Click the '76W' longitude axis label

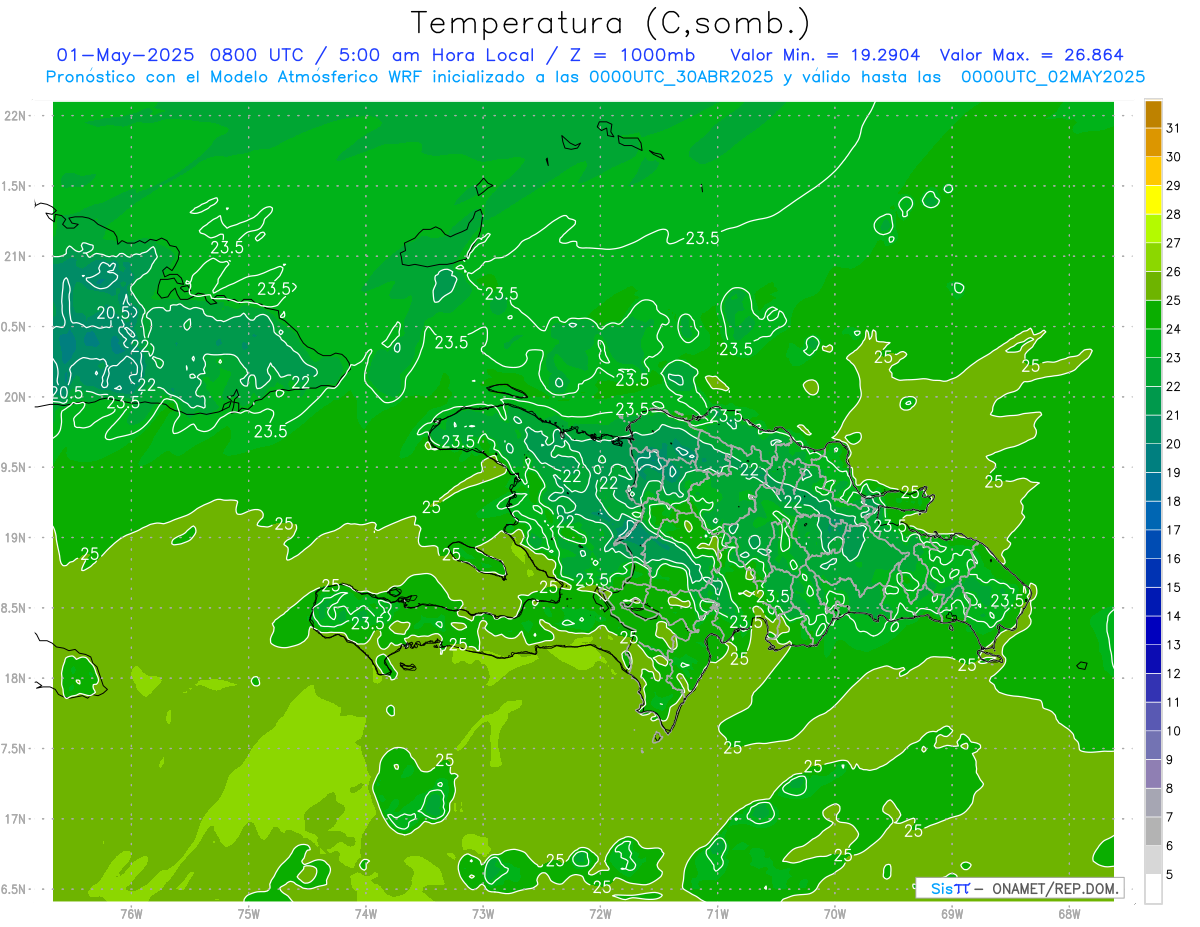point(131,913)
